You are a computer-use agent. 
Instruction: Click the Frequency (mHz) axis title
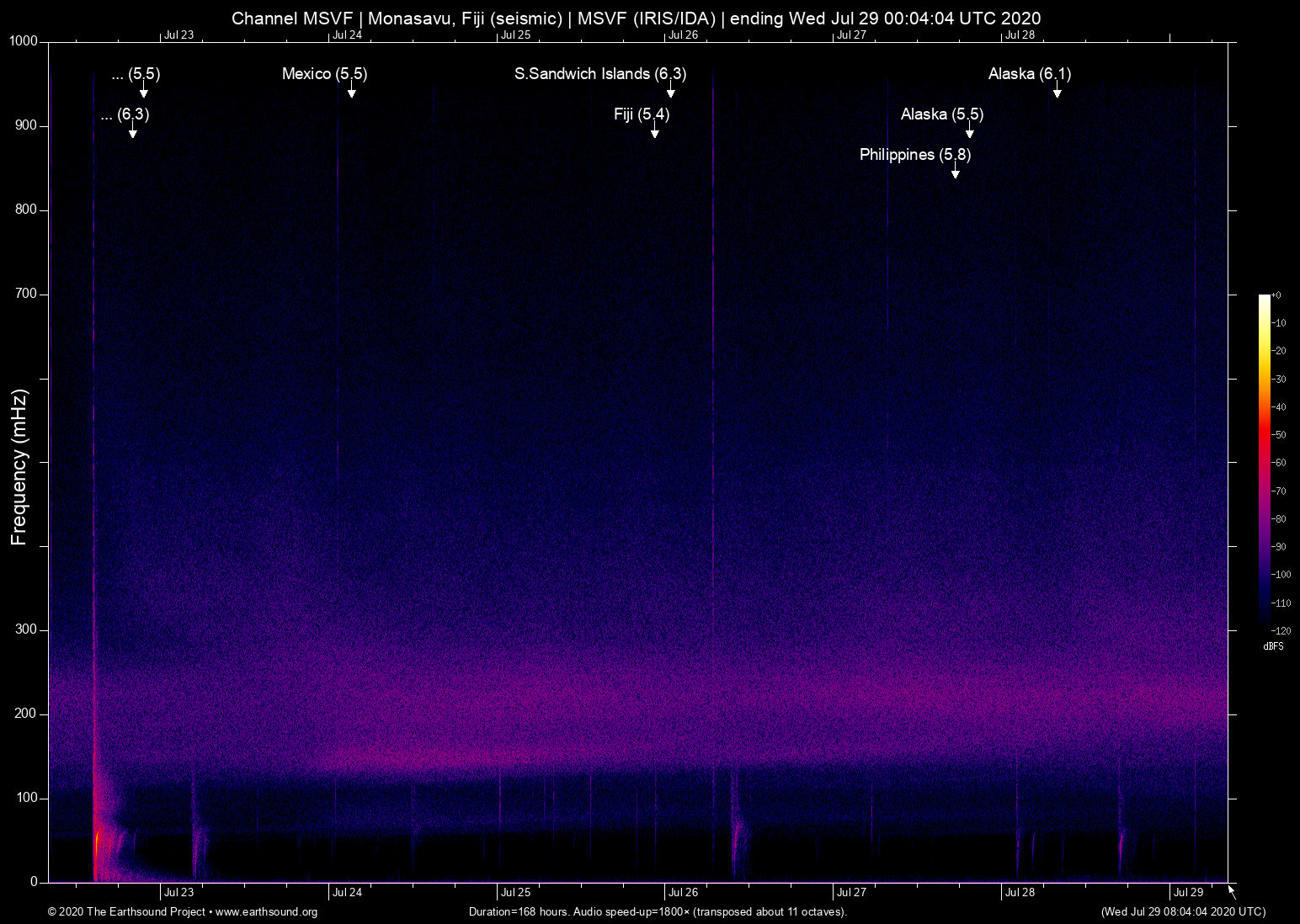(x=19, y=467)
